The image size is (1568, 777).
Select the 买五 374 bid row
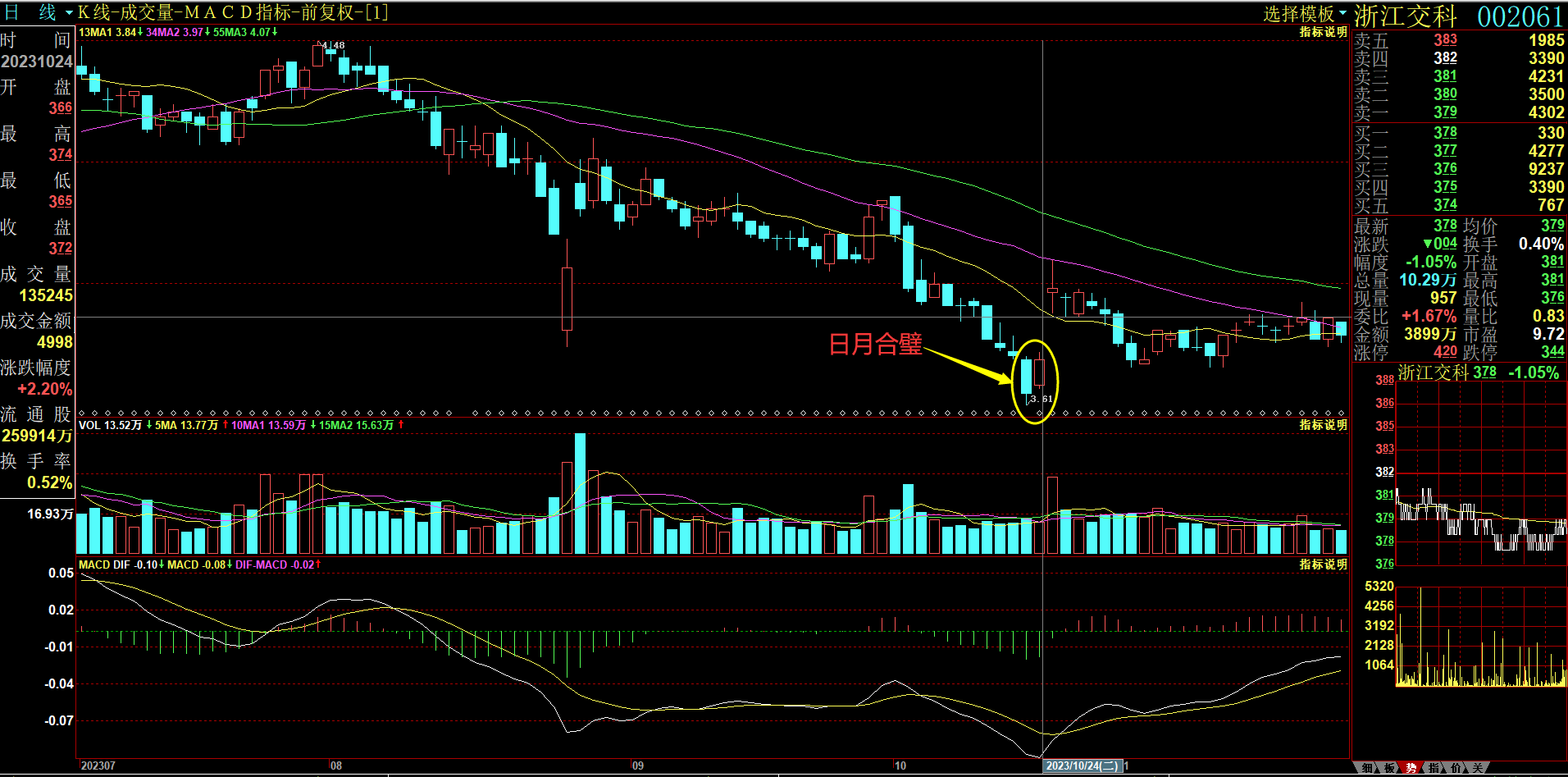pos(1459,205)
